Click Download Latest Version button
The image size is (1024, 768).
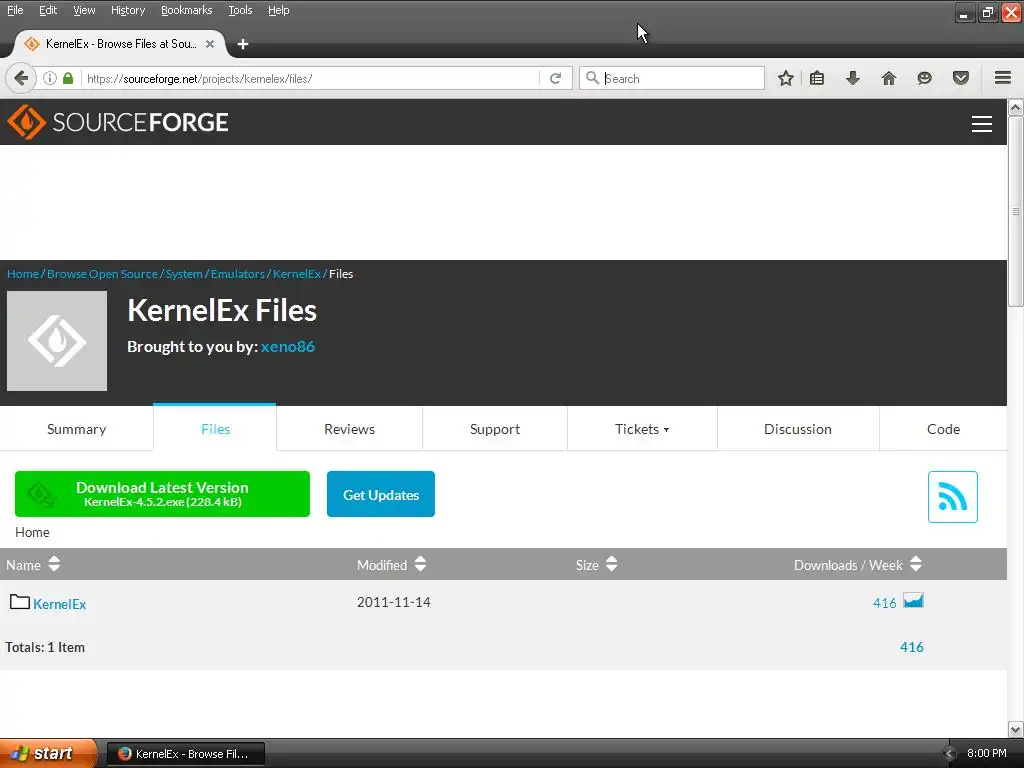click(162, 494)
